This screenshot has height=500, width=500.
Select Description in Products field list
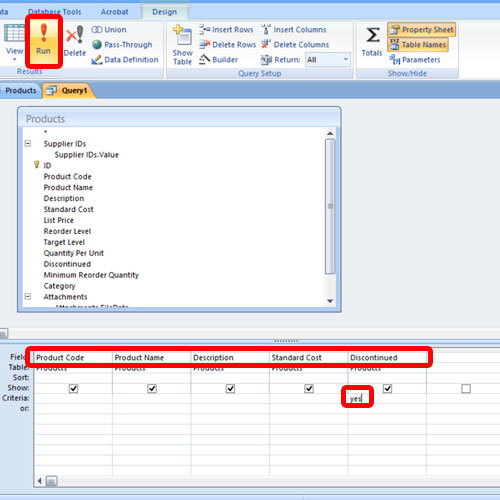click(64, 198)
